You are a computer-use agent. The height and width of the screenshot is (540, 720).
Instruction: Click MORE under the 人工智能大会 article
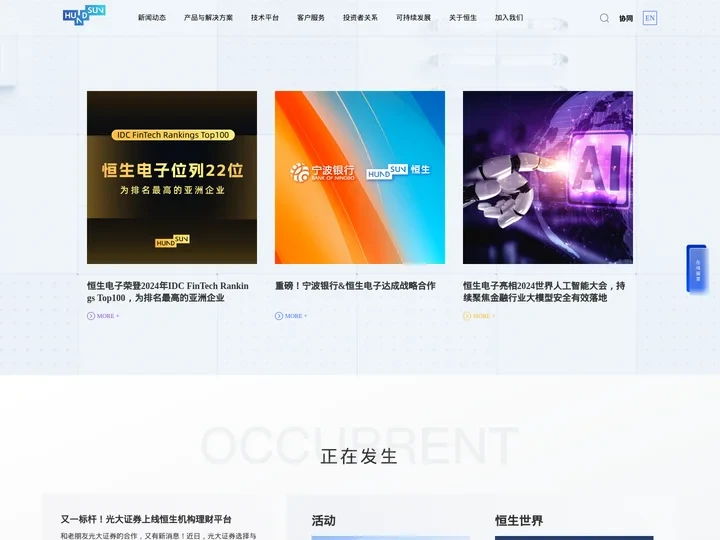click(484, 316)
